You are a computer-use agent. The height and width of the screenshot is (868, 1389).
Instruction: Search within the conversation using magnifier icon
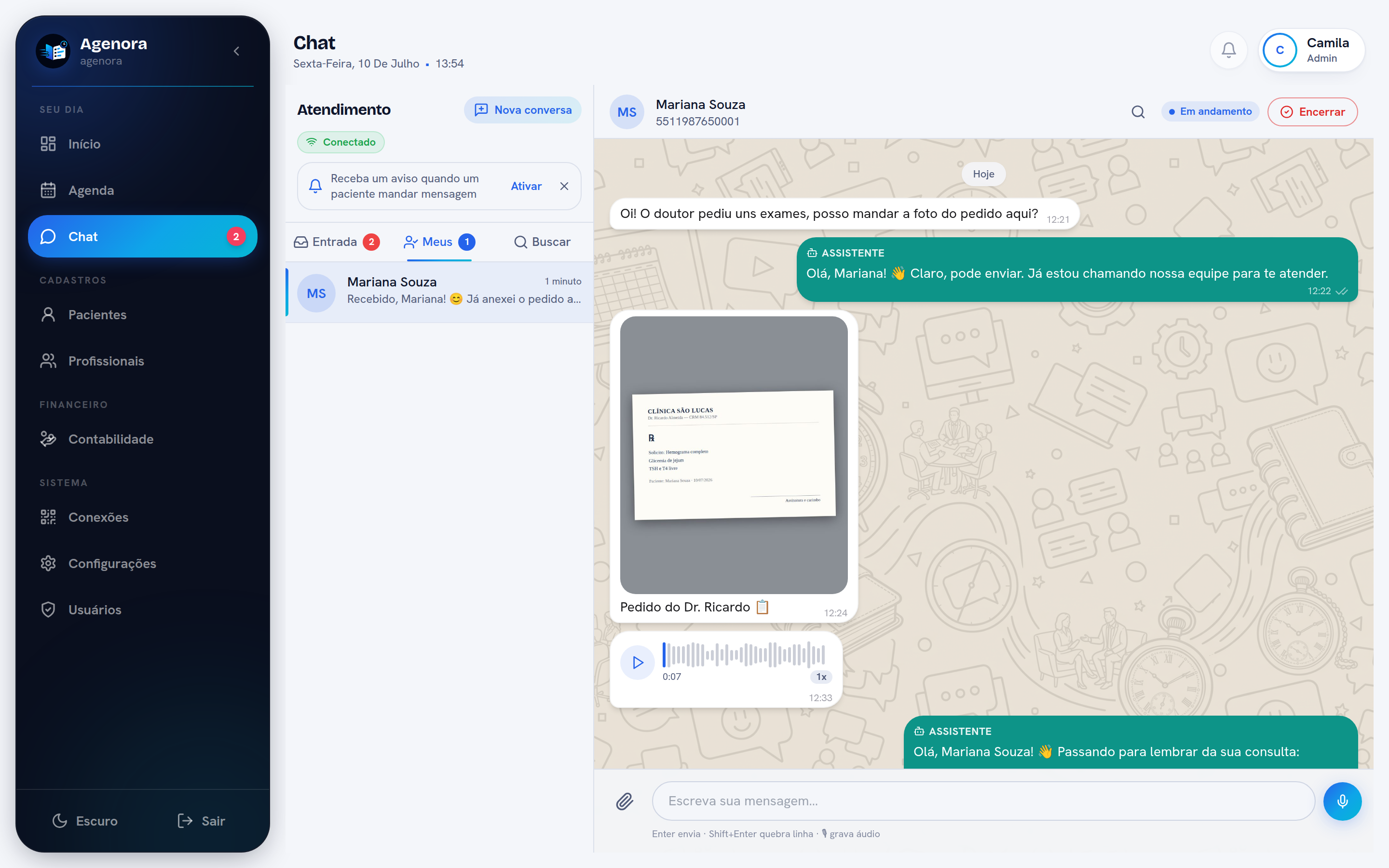point(1138,111)
